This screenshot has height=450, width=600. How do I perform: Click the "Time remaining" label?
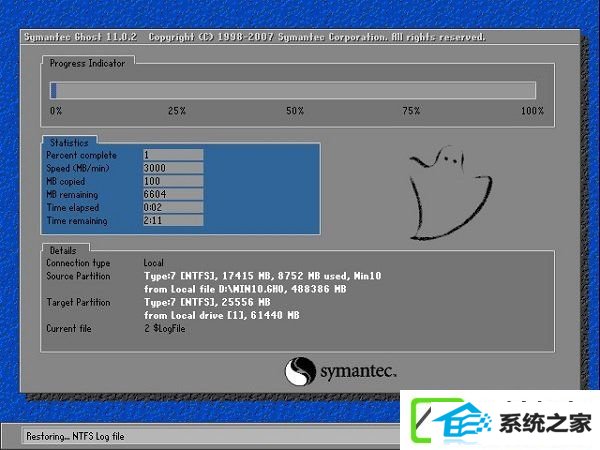[x=77, y=221]
